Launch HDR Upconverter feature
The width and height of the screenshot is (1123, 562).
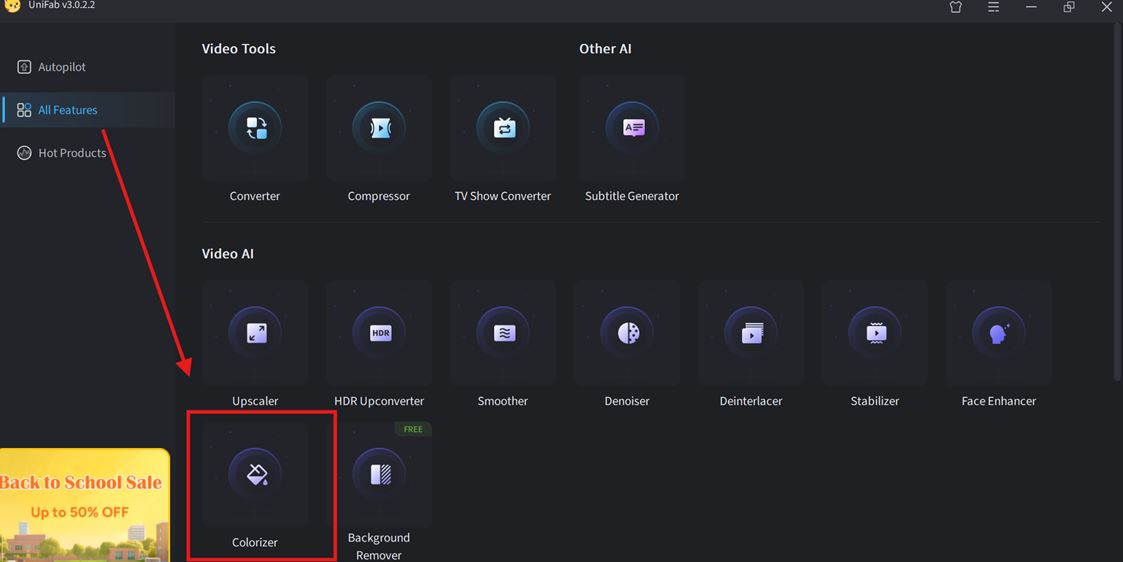click(x=379, y=334)
